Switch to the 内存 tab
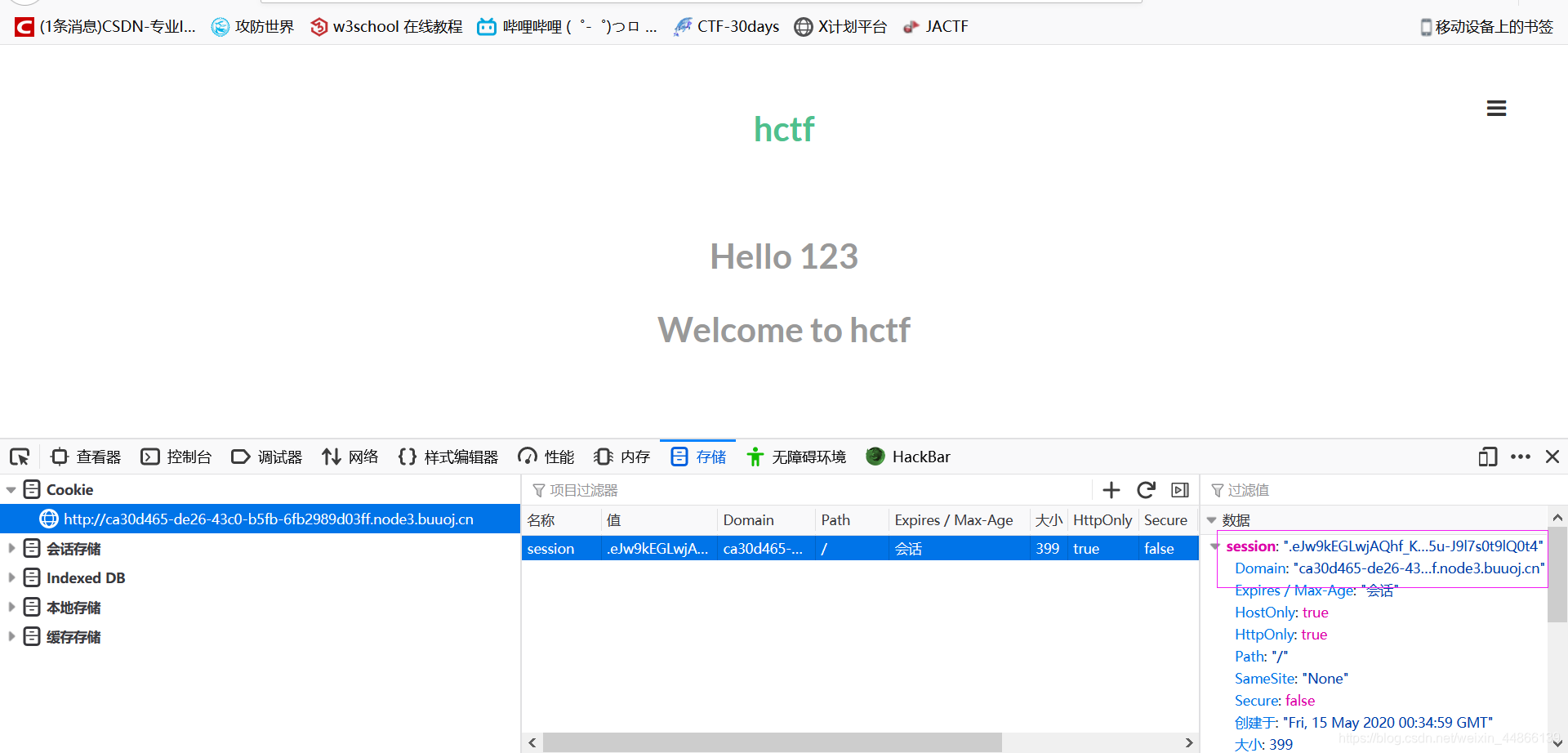Image resolution: width=1568 pixels, height=753 pixels. pos(621,457)
